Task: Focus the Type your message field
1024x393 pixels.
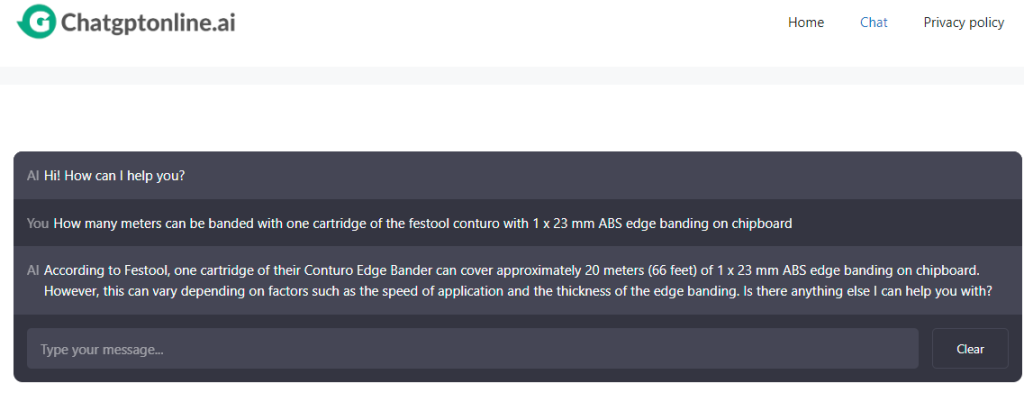Action: coord(472,349)
